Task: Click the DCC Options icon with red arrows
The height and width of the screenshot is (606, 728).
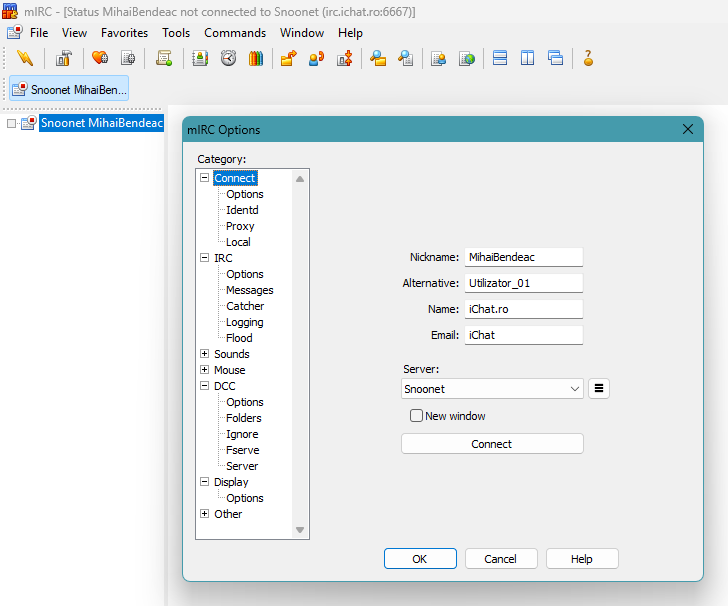Action: 344,58
